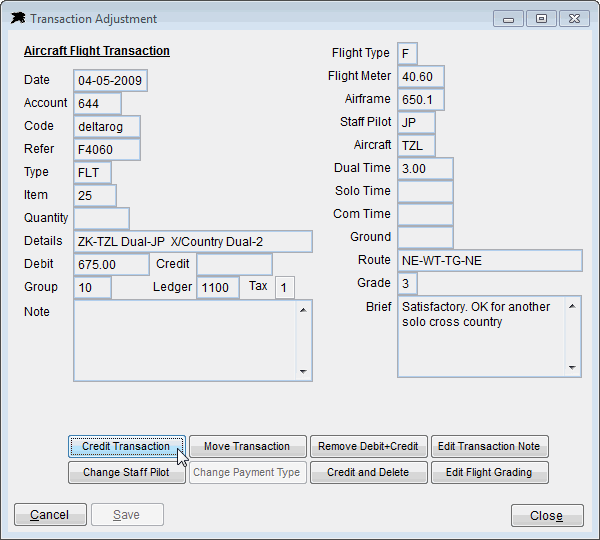Close window with title bar X
The image size is (600, 540).
[x=574, y=19]
